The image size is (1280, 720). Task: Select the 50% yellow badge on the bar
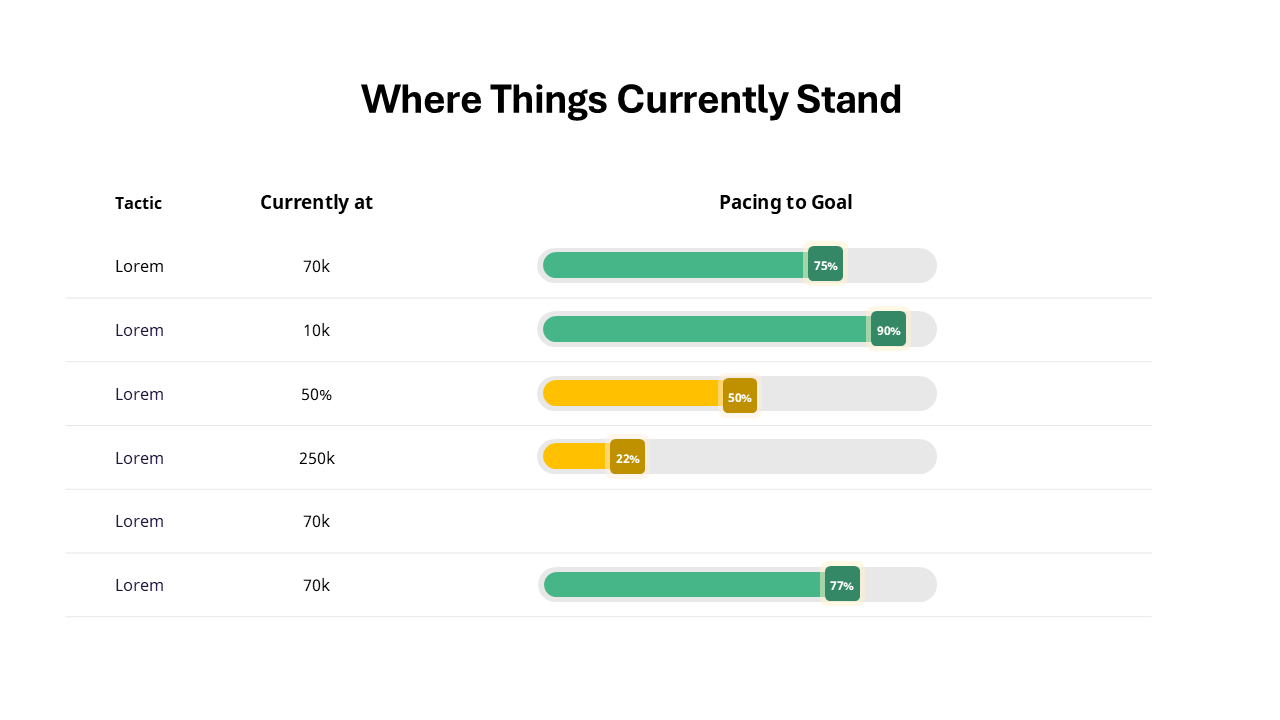click(x=739, y=396)
